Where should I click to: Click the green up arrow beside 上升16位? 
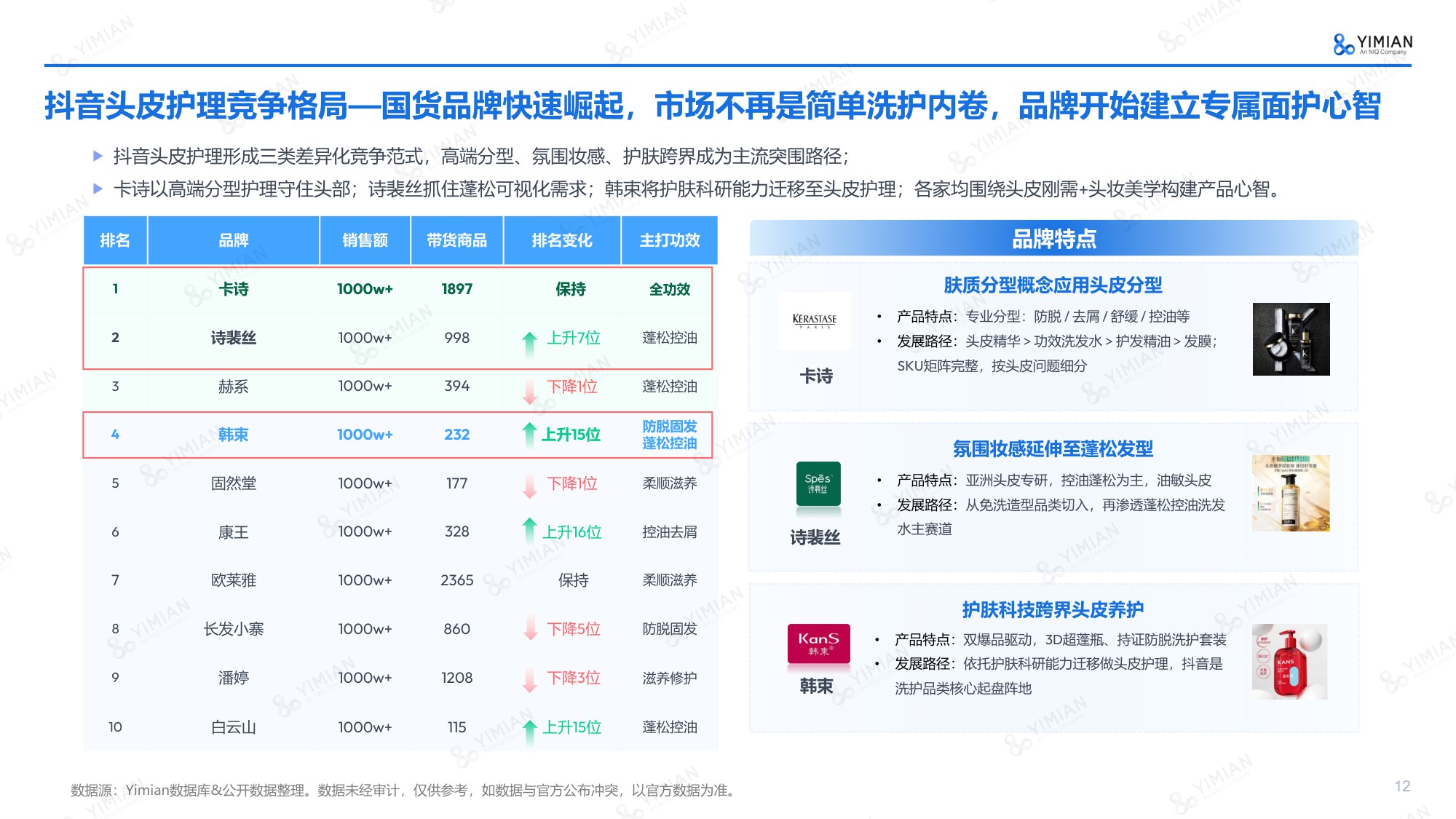click(x=530, y=530)
